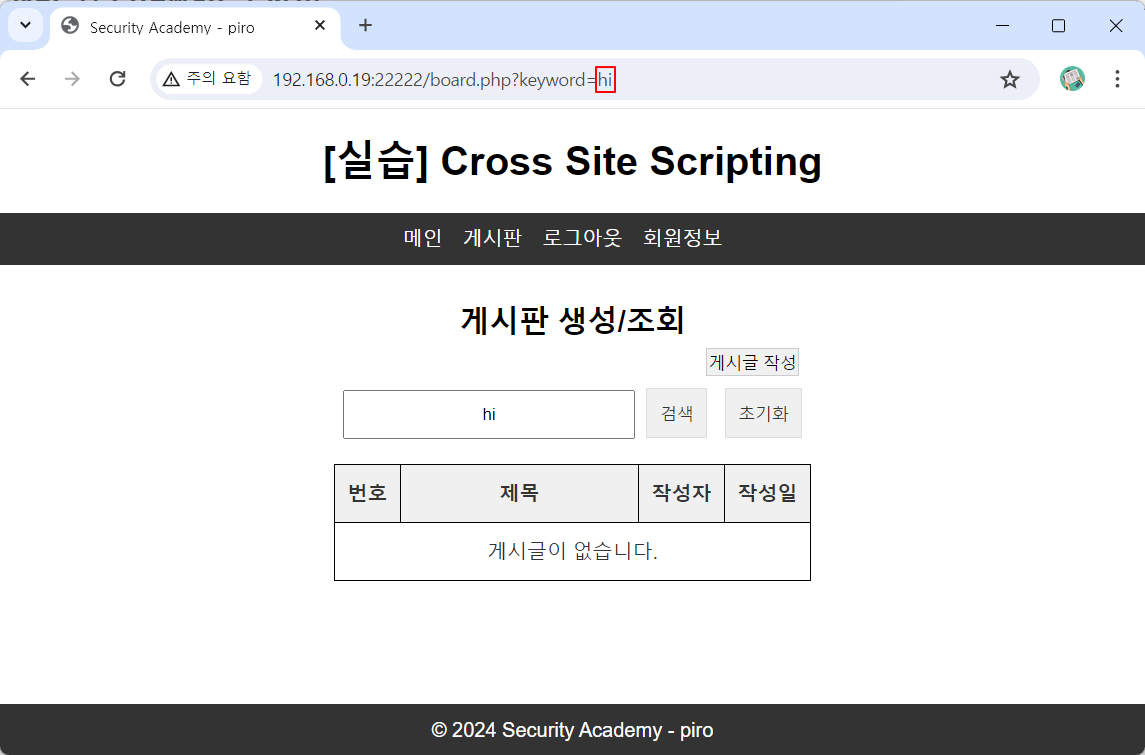Open the 게시판 navigation link

click(x=492, y=238)
